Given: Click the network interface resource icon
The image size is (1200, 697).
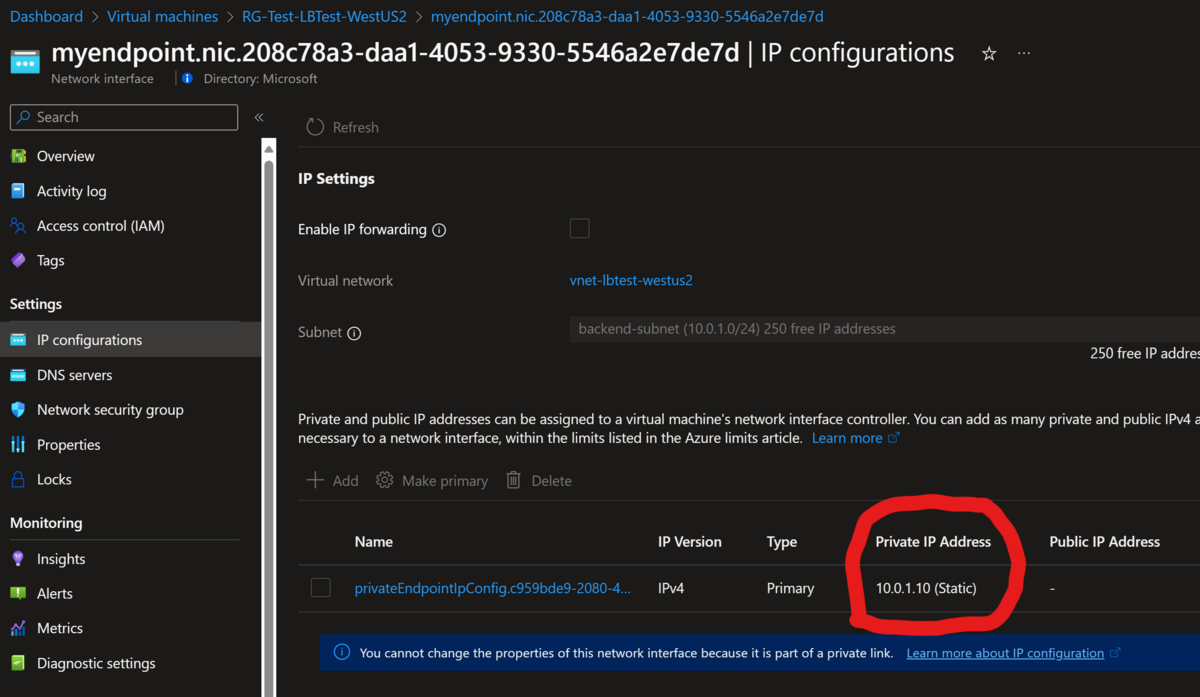Looking at the screenshot, I should click(x=26, y=61).
